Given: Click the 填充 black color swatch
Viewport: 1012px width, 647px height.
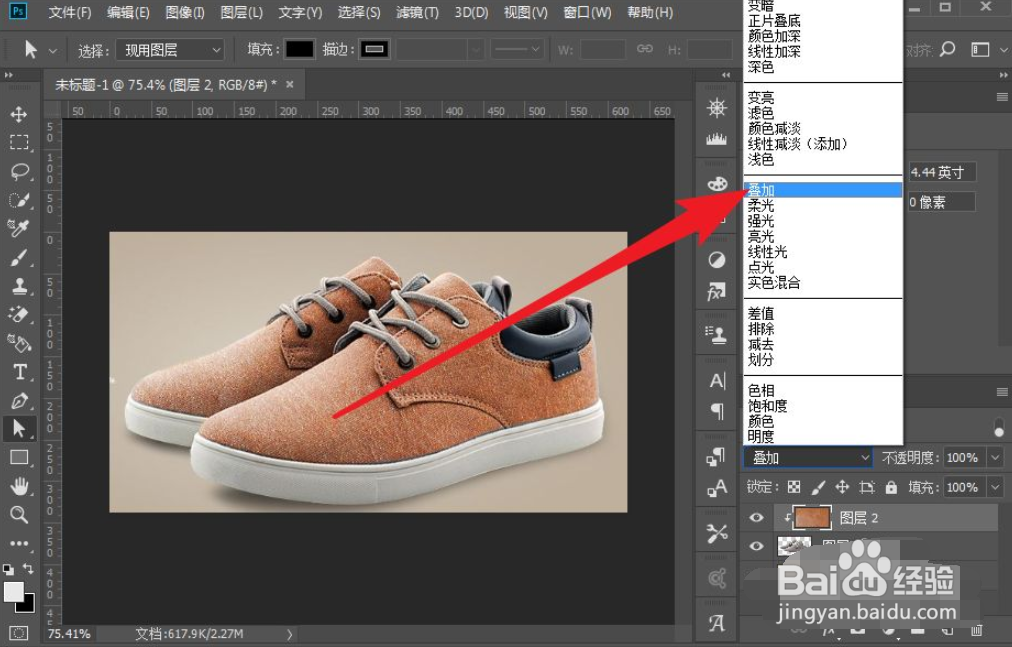Looking at the screenshot, I should click(x=299, y=49).
